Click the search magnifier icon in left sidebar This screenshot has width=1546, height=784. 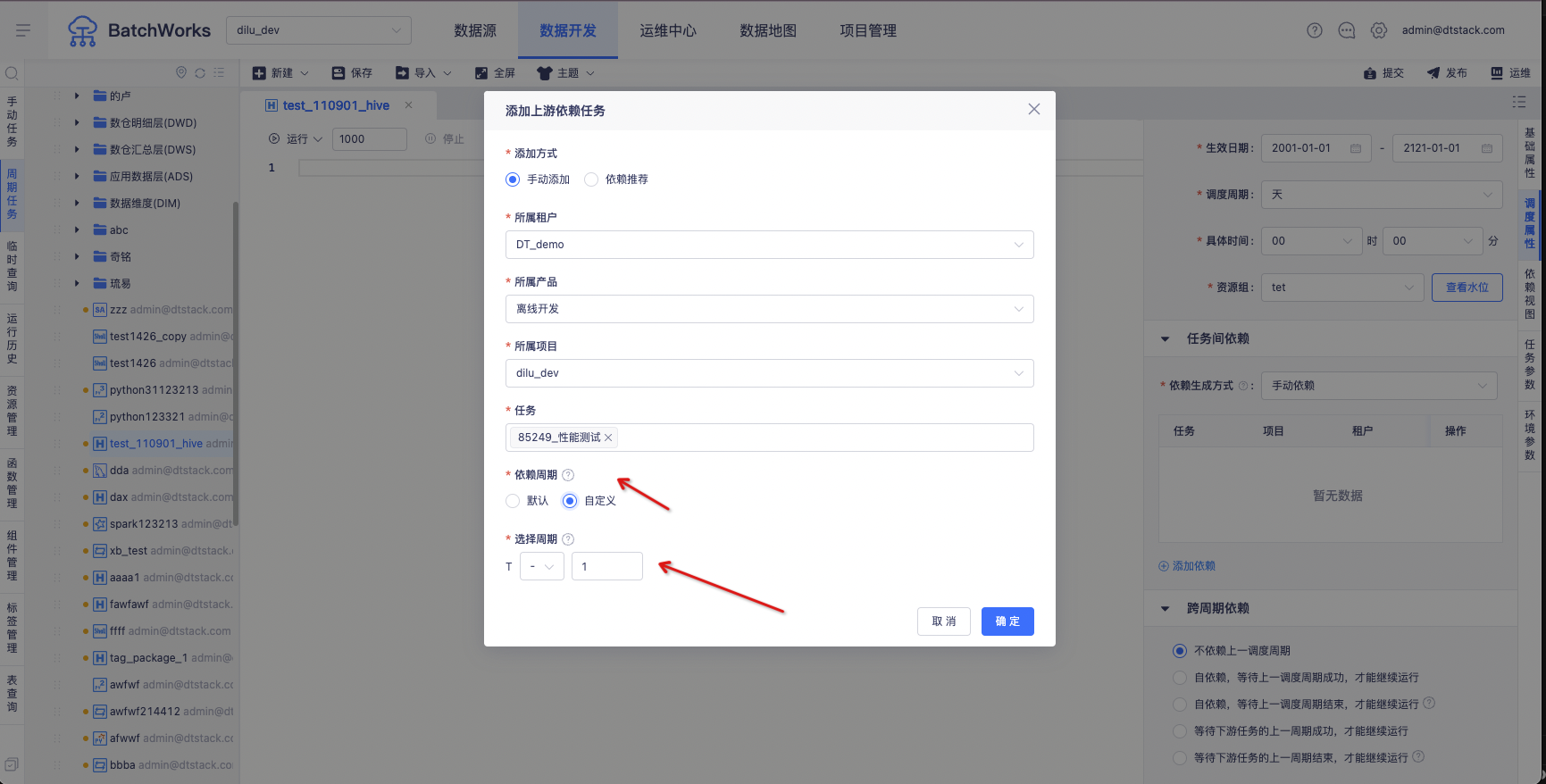point(12,73)
